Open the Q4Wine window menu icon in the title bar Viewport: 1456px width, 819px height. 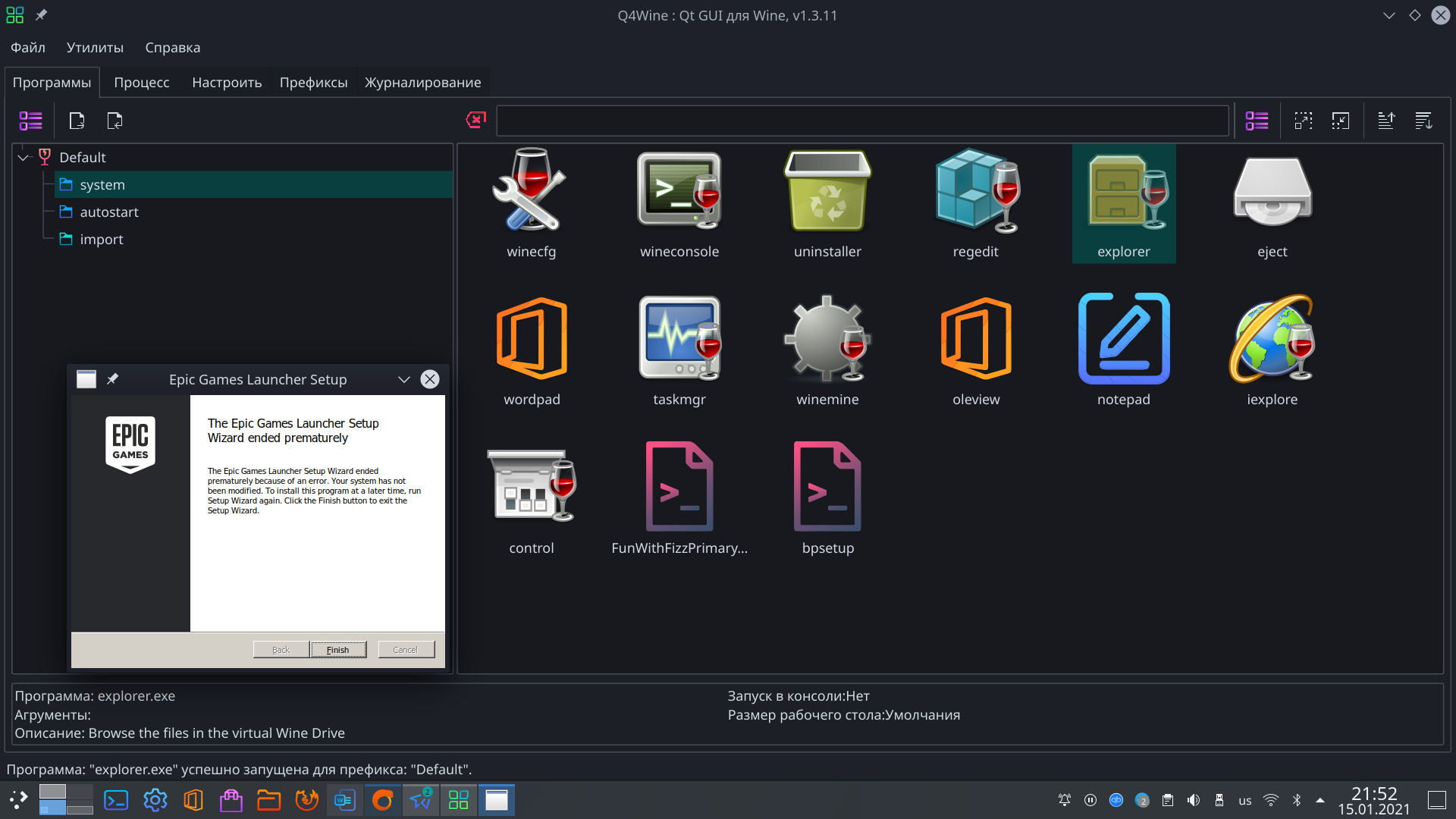point(15,15)
